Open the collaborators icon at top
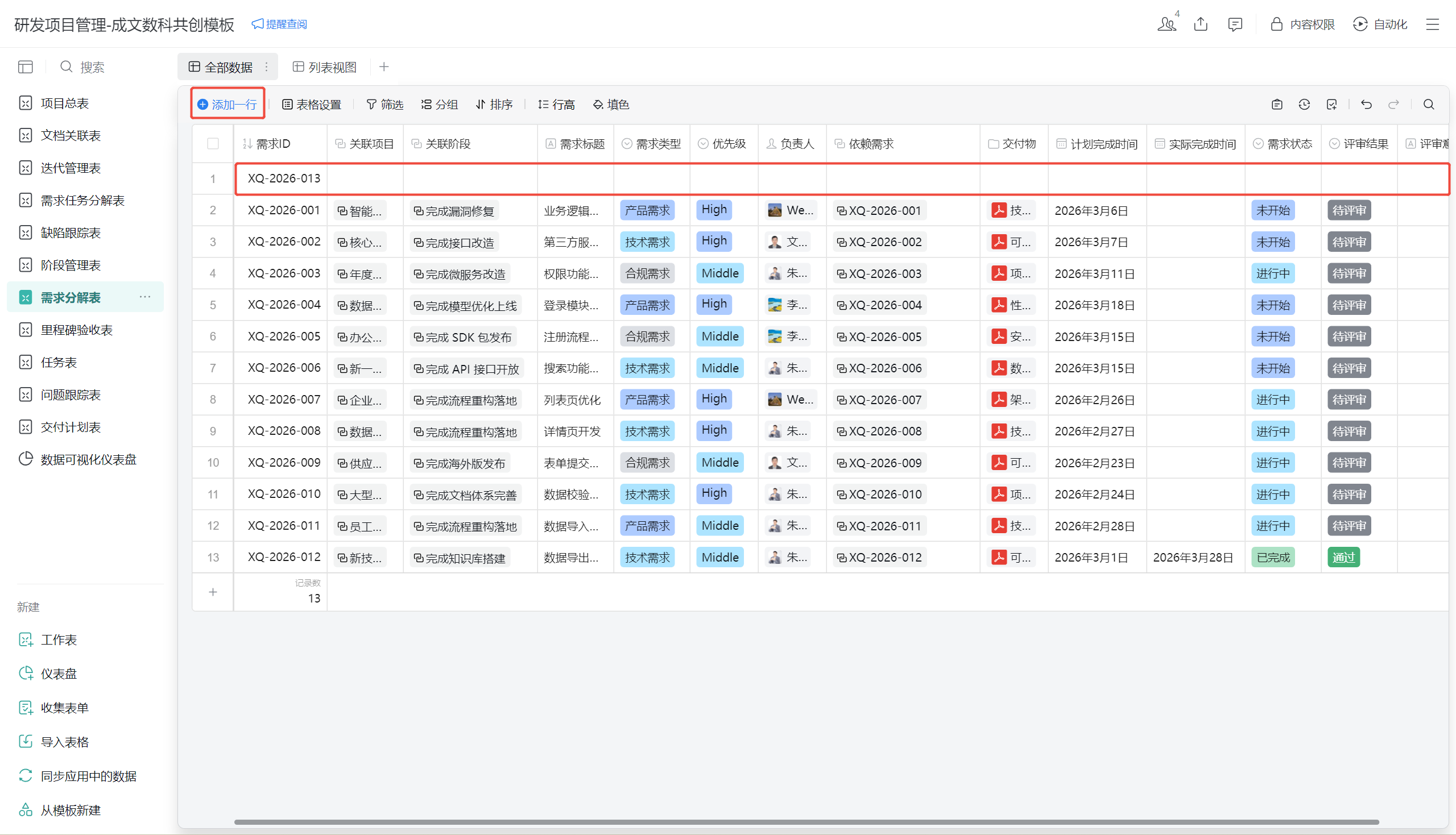The height and width of the screenshot is (835, 1456). [x=1167, y=24]
